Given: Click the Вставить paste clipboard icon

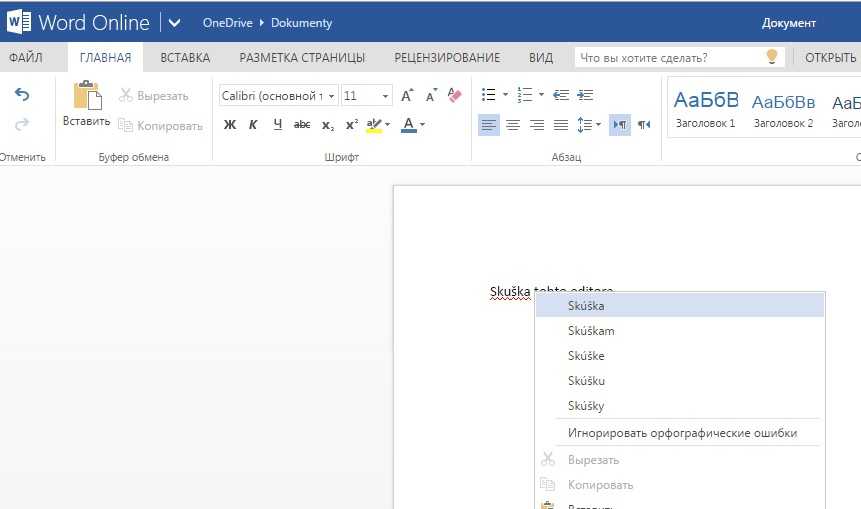Looking at the screenshot, I should tap(87, 96).
